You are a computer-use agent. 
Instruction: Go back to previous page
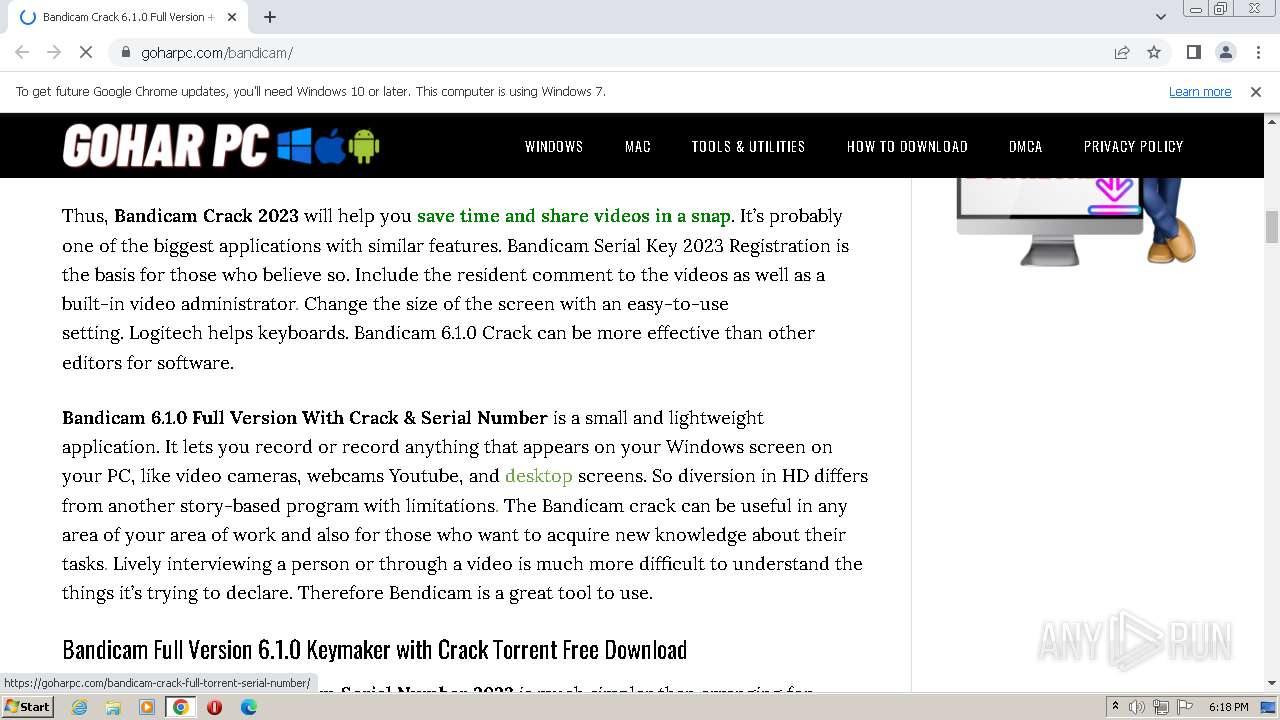pos(22,52)
